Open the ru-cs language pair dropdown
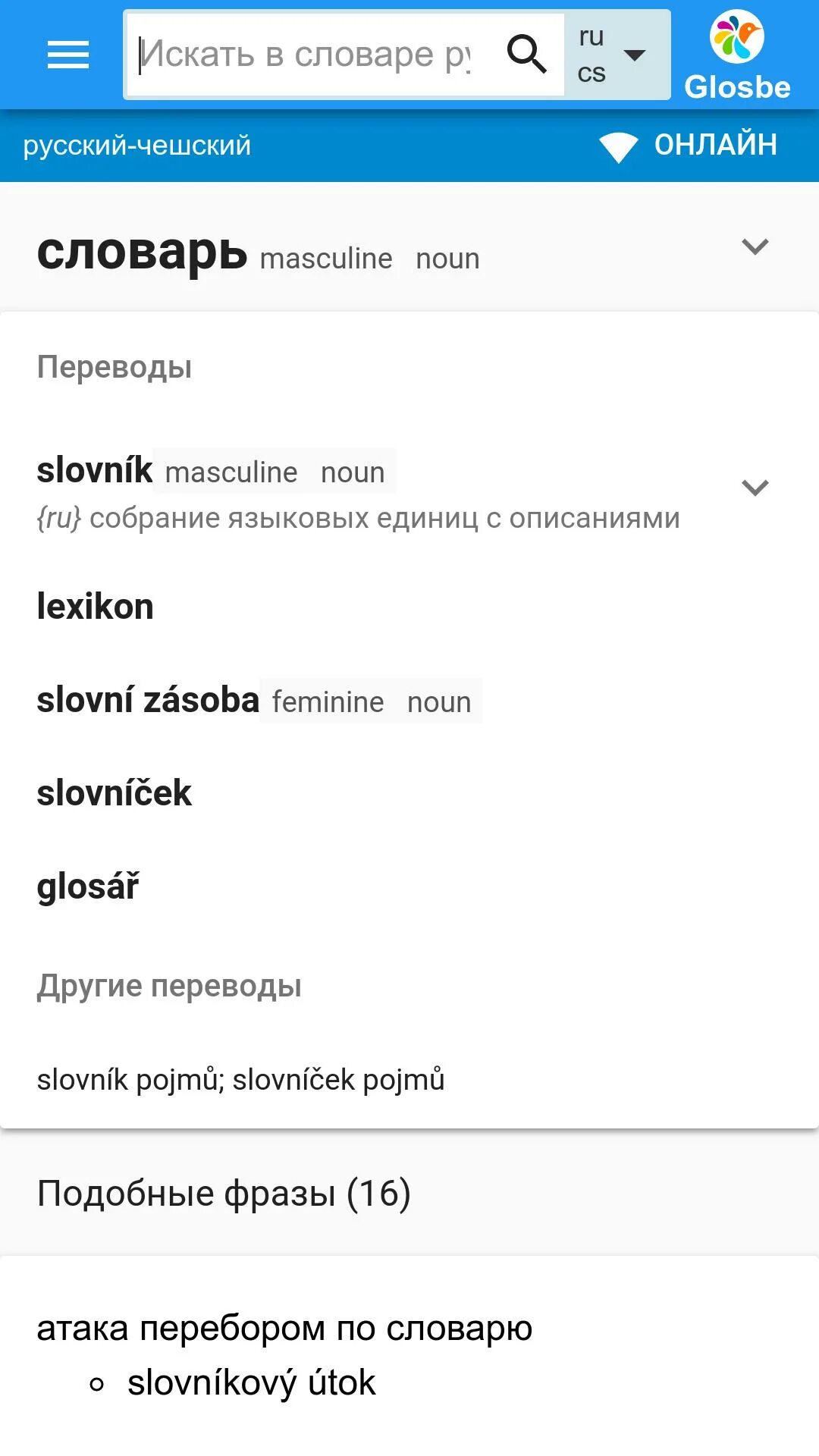Screen dimensions: 819x1456 click(x=617, y=55)
